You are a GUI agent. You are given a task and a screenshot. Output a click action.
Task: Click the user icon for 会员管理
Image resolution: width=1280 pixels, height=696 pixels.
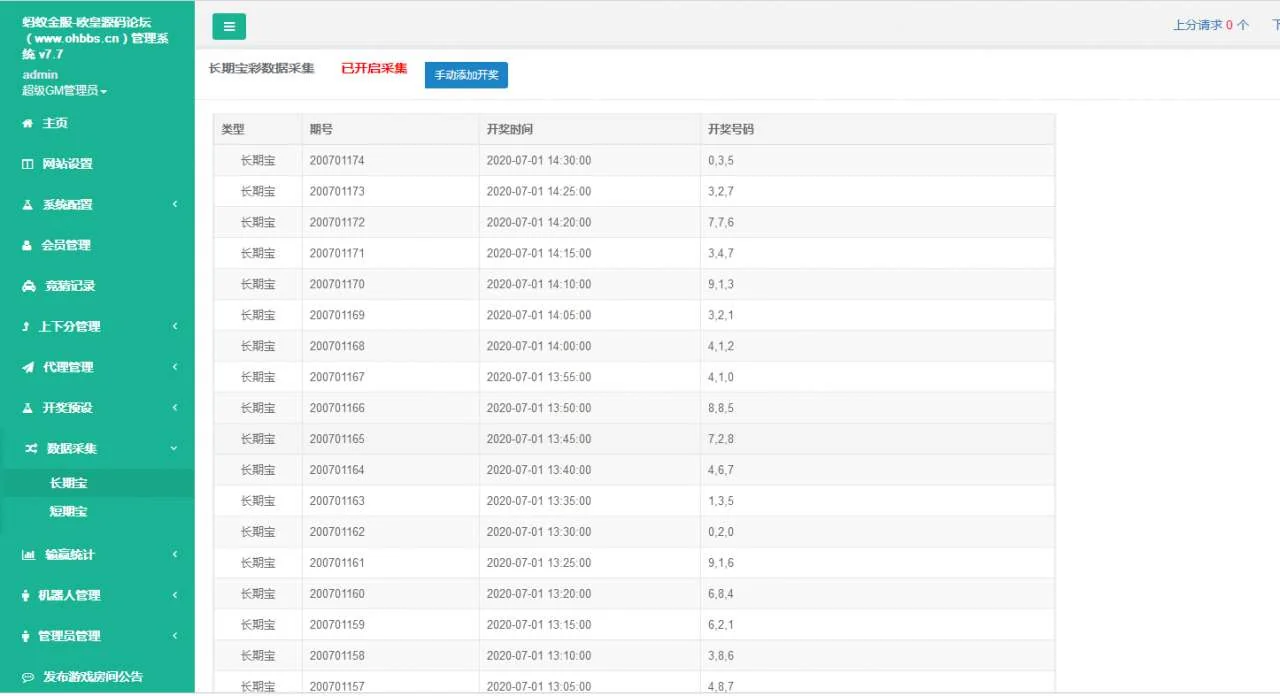pyautogui.click(x=28, y=245)
